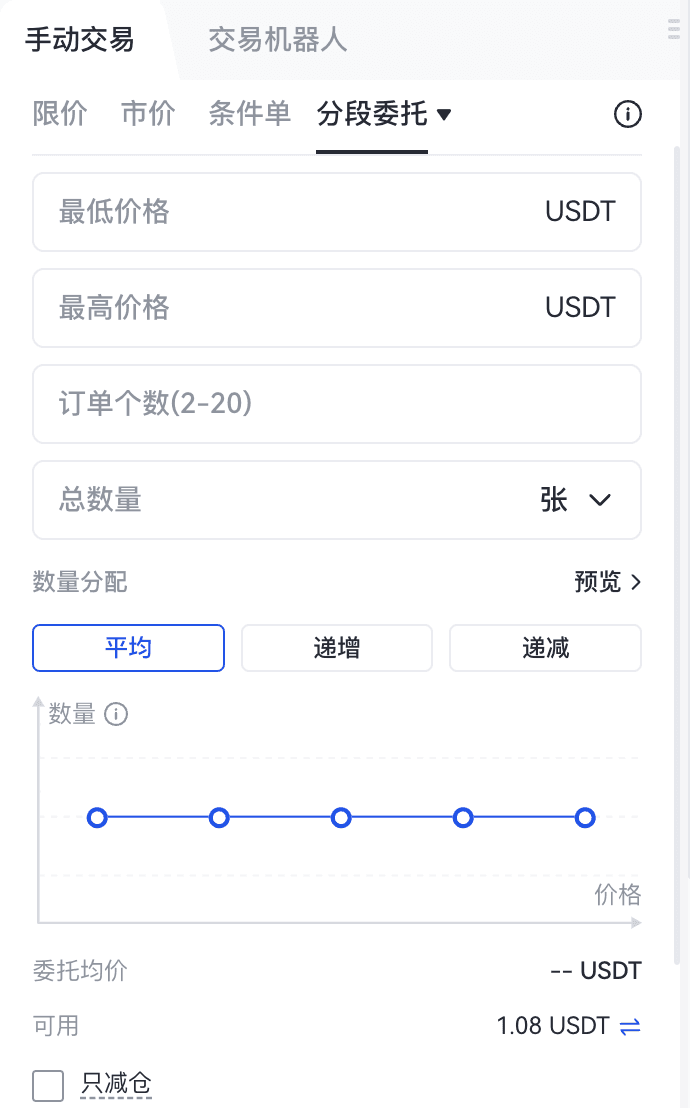The height and width of the screenshot is (1108, 690).
Task: Select 递减 quantity distribution
Action: click(545, 648)
